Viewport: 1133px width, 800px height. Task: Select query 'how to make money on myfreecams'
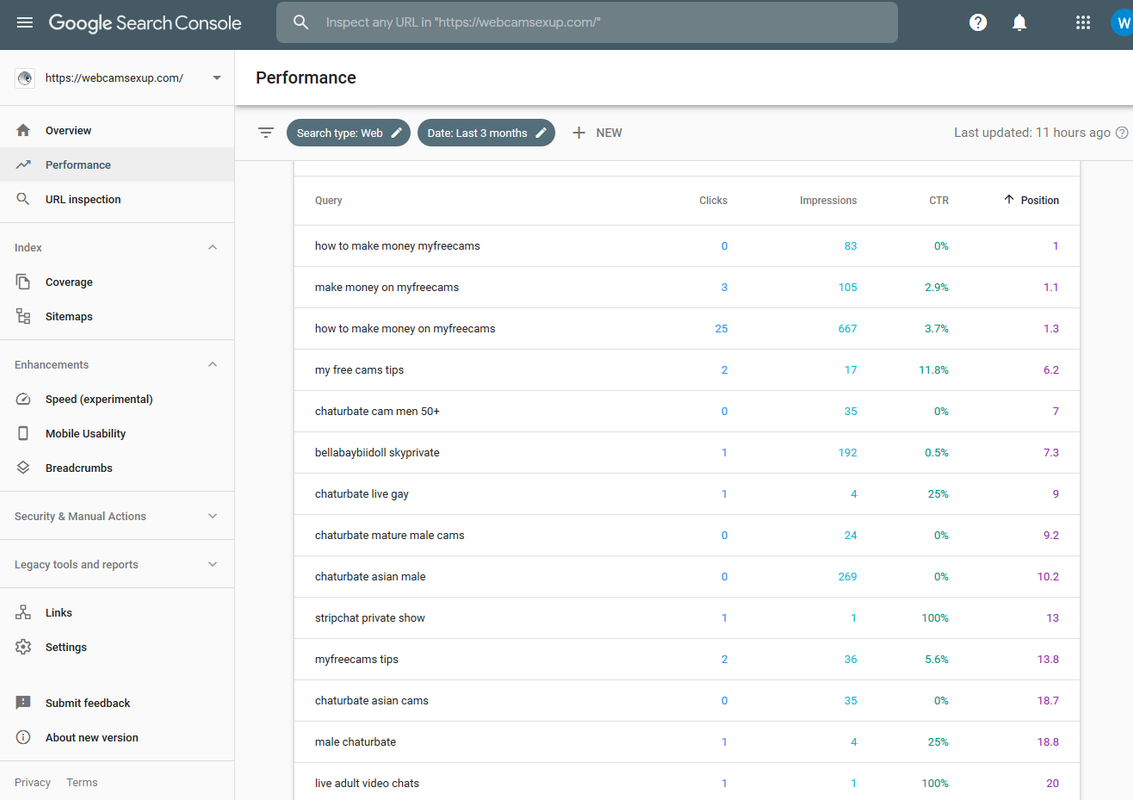(x=686, y=328)
